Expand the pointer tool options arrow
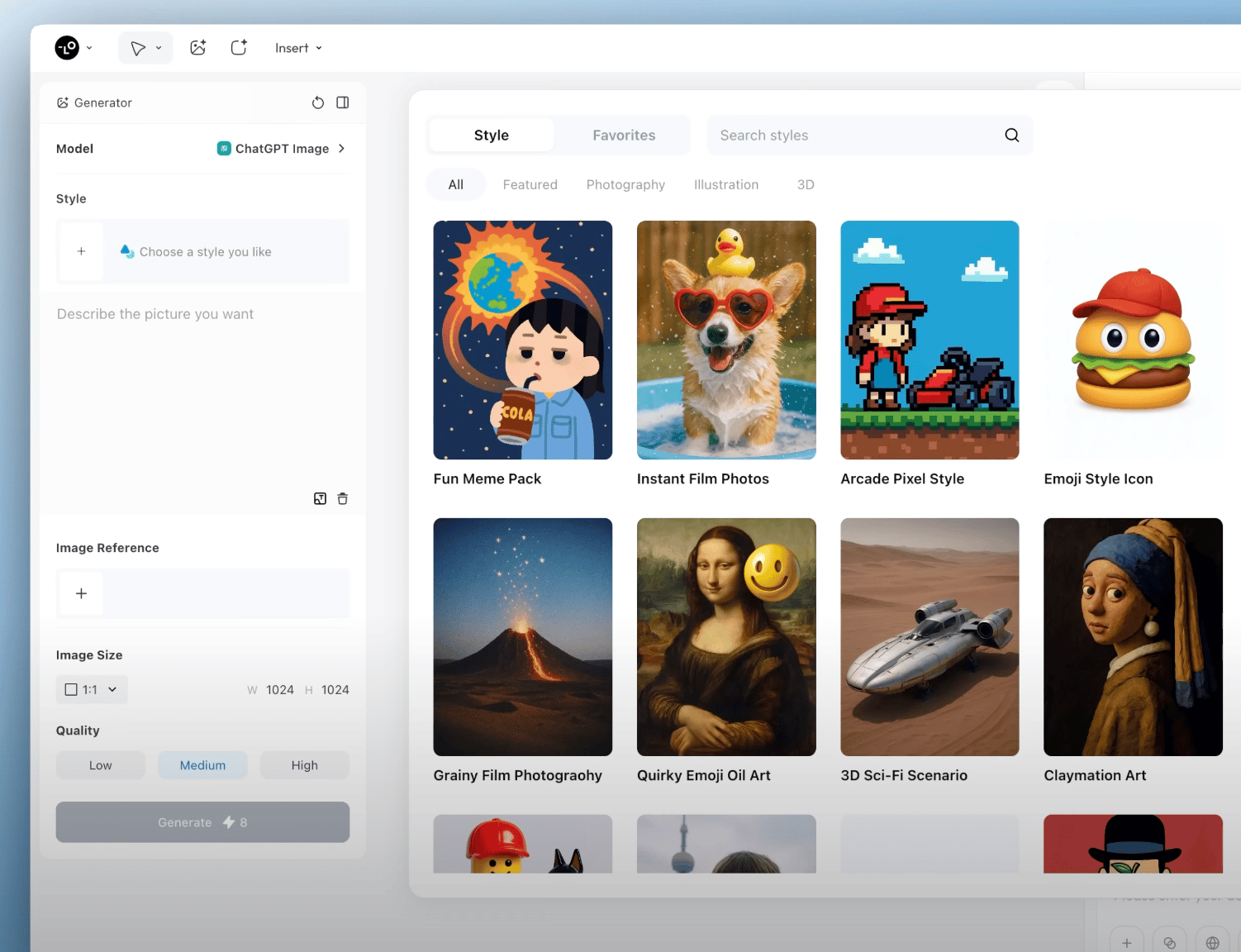Screen dimensions: 1241x952 pyautogui.click(x=159, y=48)
